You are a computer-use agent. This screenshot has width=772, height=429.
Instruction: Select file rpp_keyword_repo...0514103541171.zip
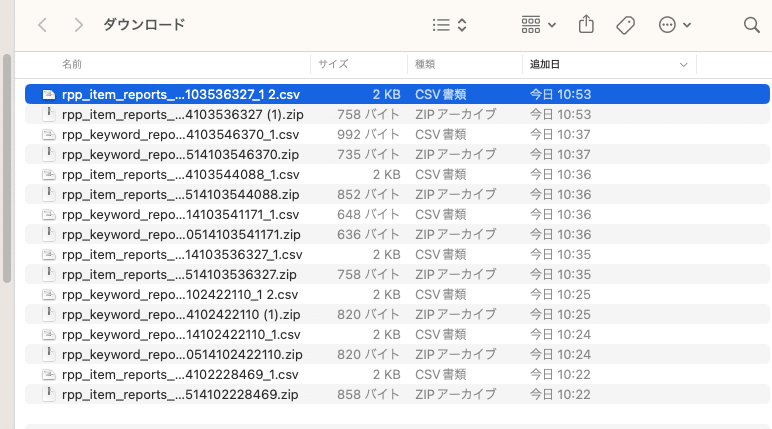click(397, 234)
